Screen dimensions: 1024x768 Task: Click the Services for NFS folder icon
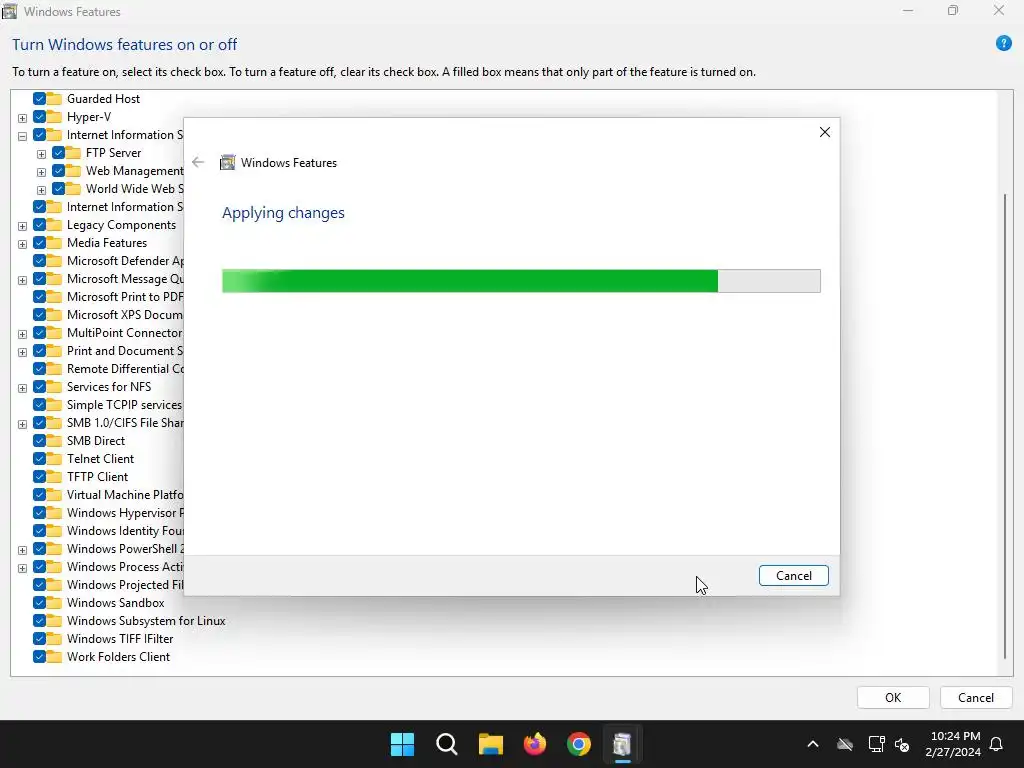pos(55,387)
